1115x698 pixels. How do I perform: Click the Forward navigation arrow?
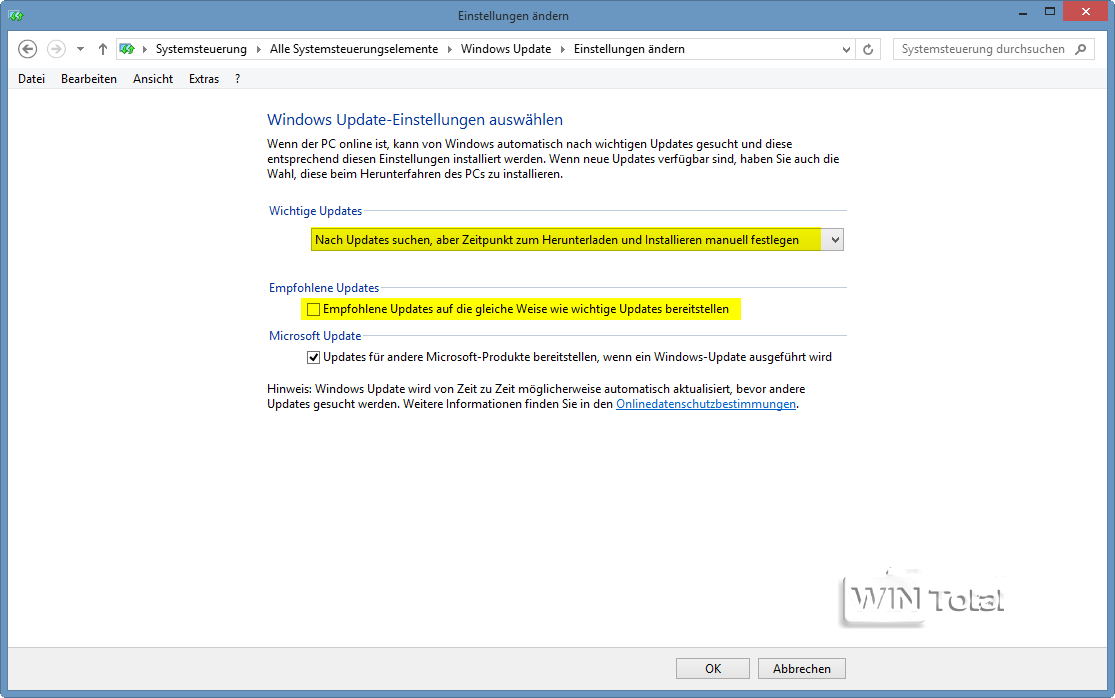(56, 49)
